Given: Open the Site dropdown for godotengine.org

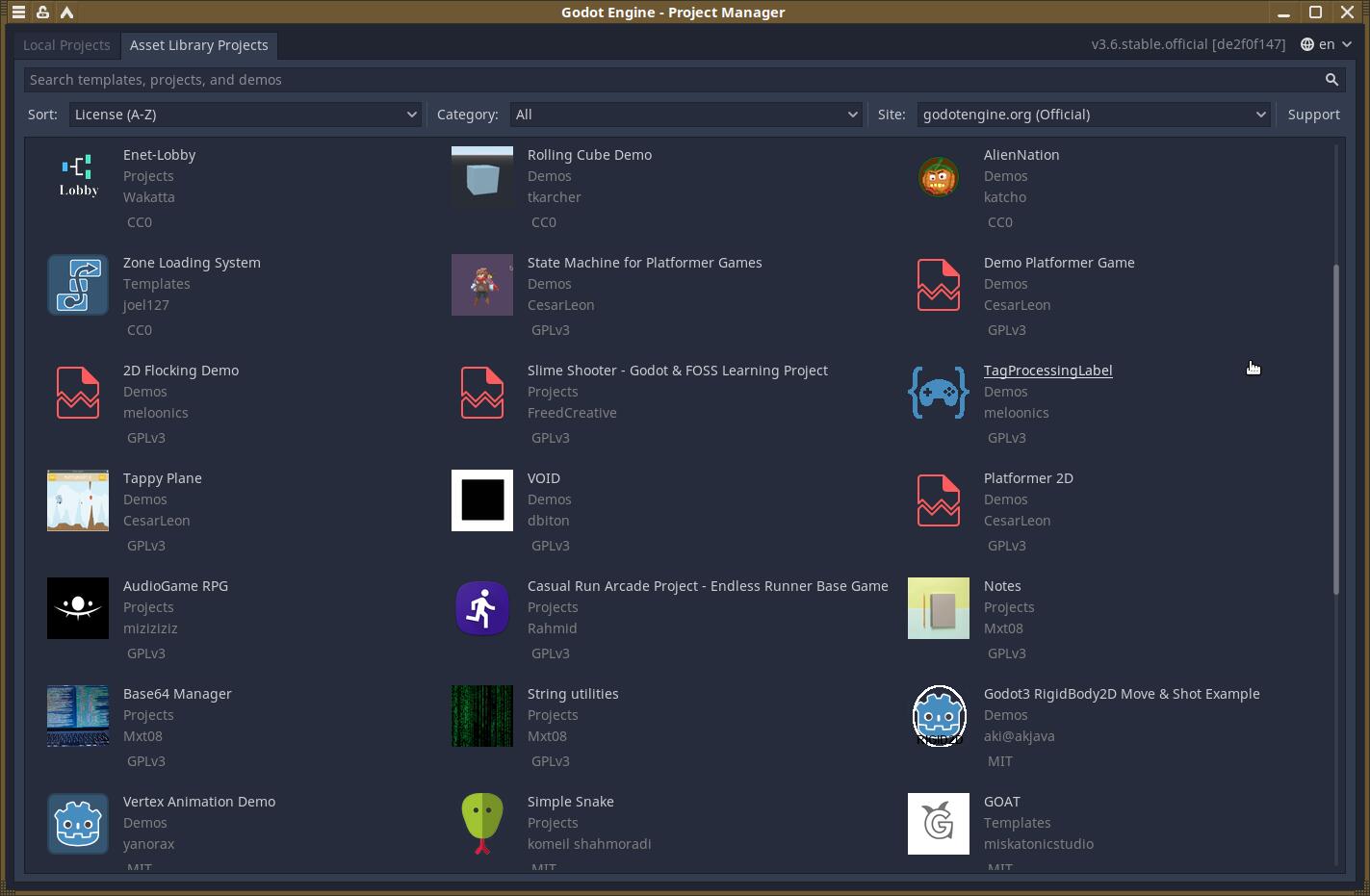Looking at the screenshot, I should pyautogui.click(x=1094, y=115).
